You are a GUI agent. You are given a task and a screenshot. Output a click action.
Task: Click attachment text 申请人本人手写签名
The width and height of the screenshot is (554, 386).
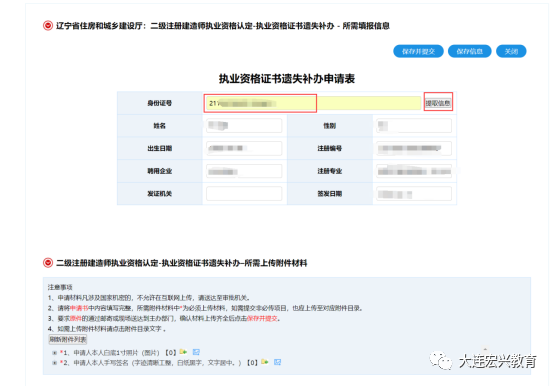(x=101, y=363)
